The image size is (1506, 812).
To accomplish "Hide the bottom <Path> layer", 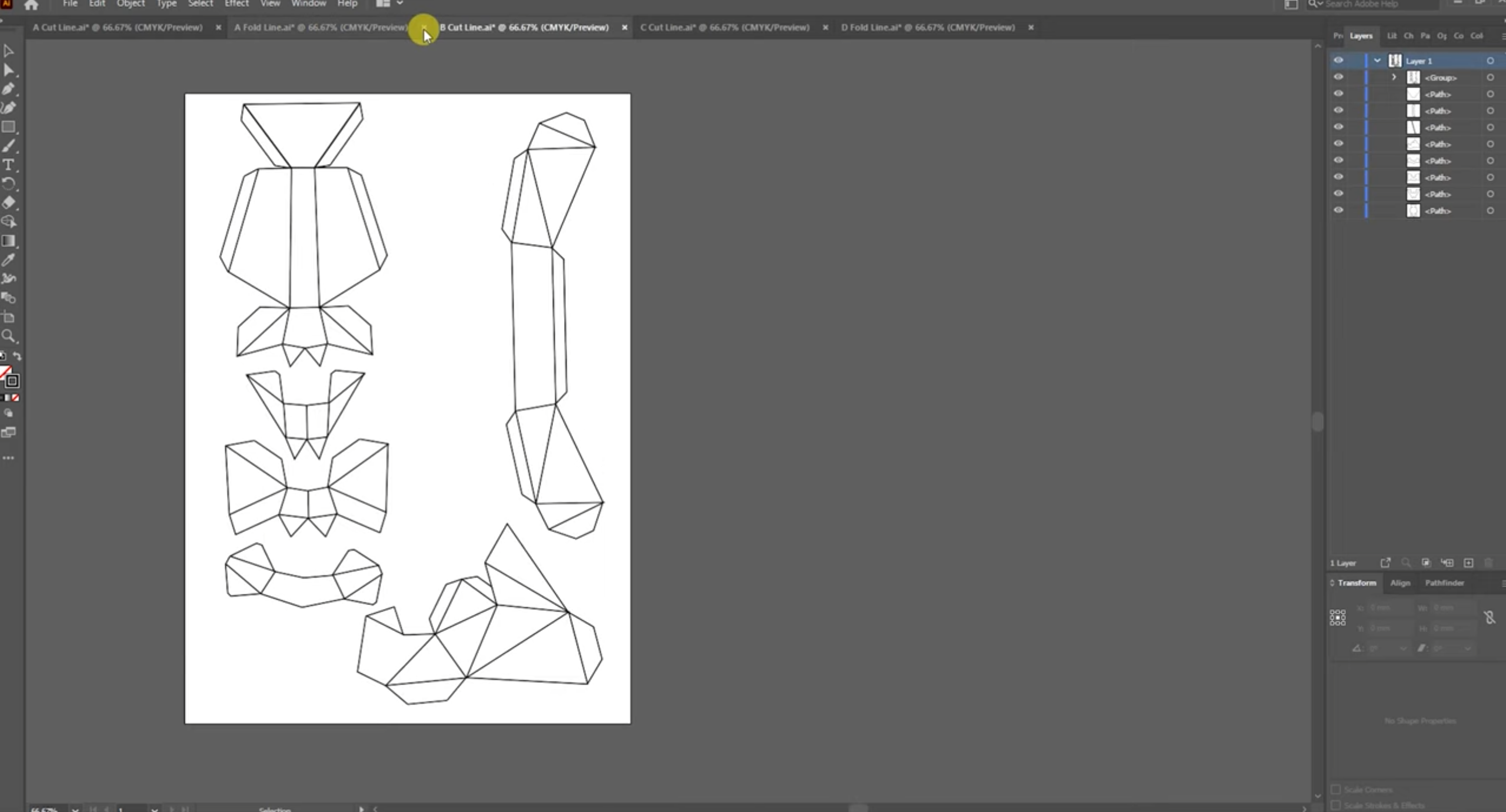I will [x=1338, y=210].
